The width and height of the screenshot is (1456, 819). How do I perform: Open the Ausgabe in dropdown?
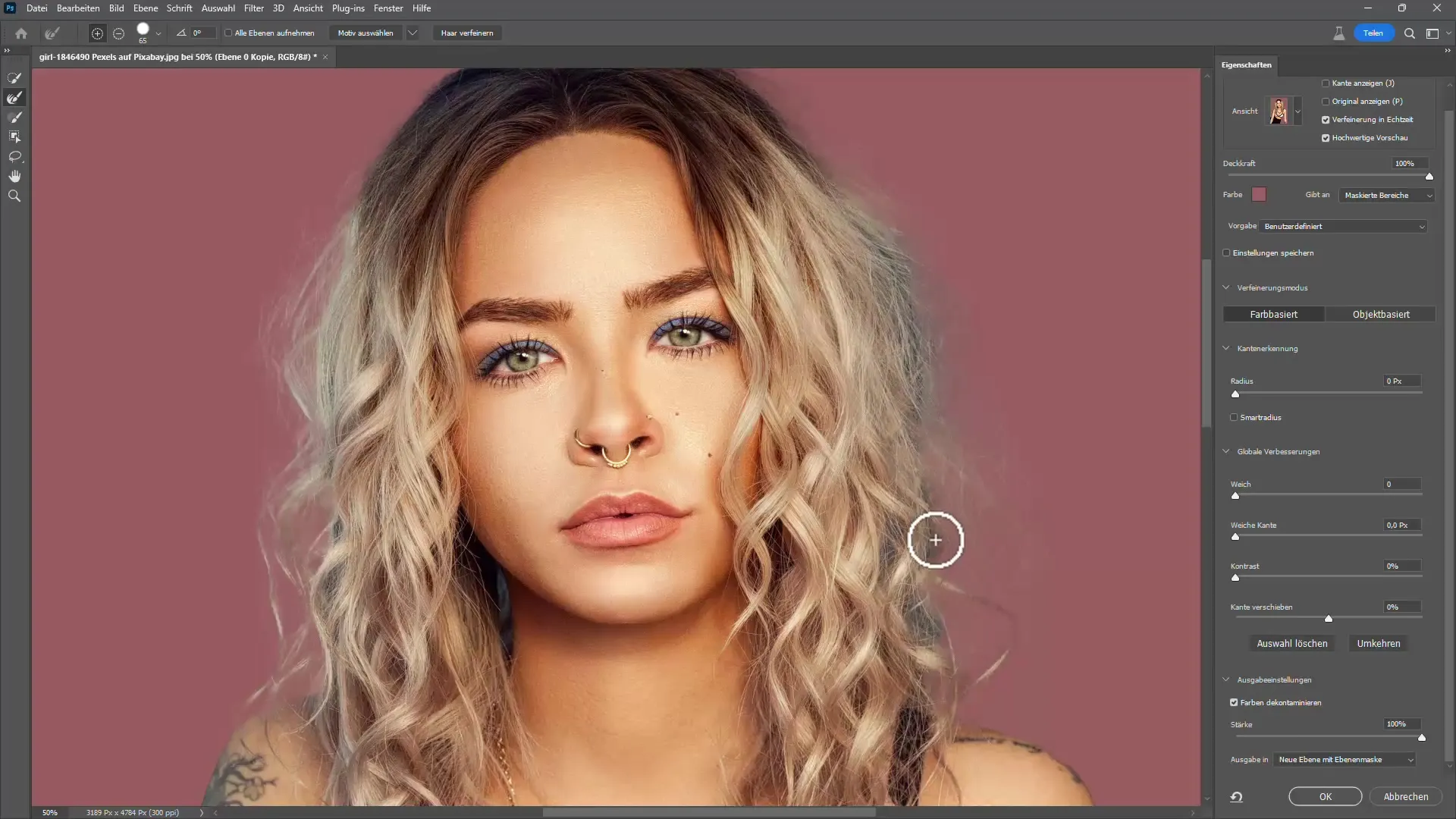click(x=1345, y=760)
